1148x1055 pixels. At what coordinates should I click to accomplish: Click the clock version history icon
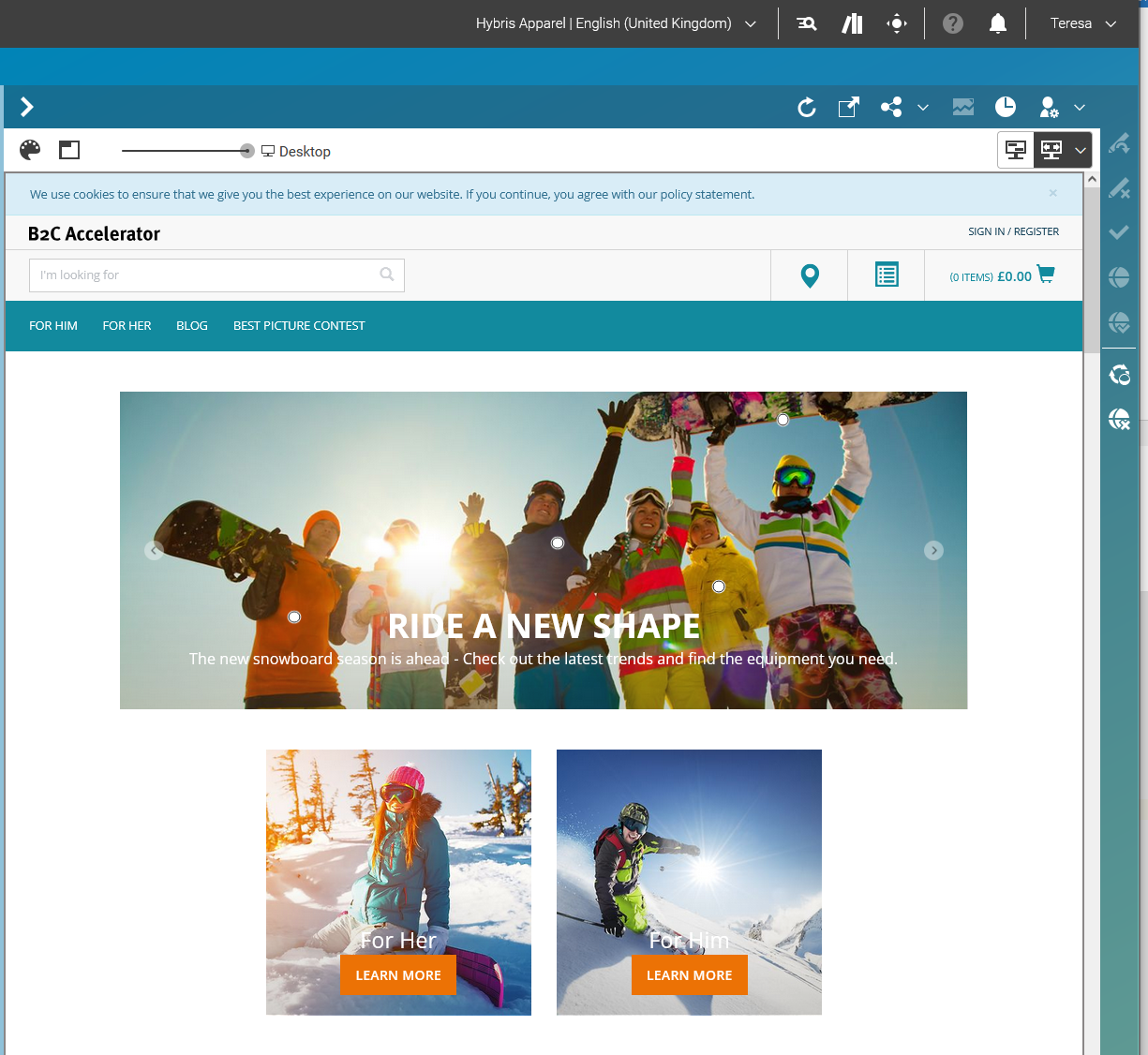point(1005,107)
